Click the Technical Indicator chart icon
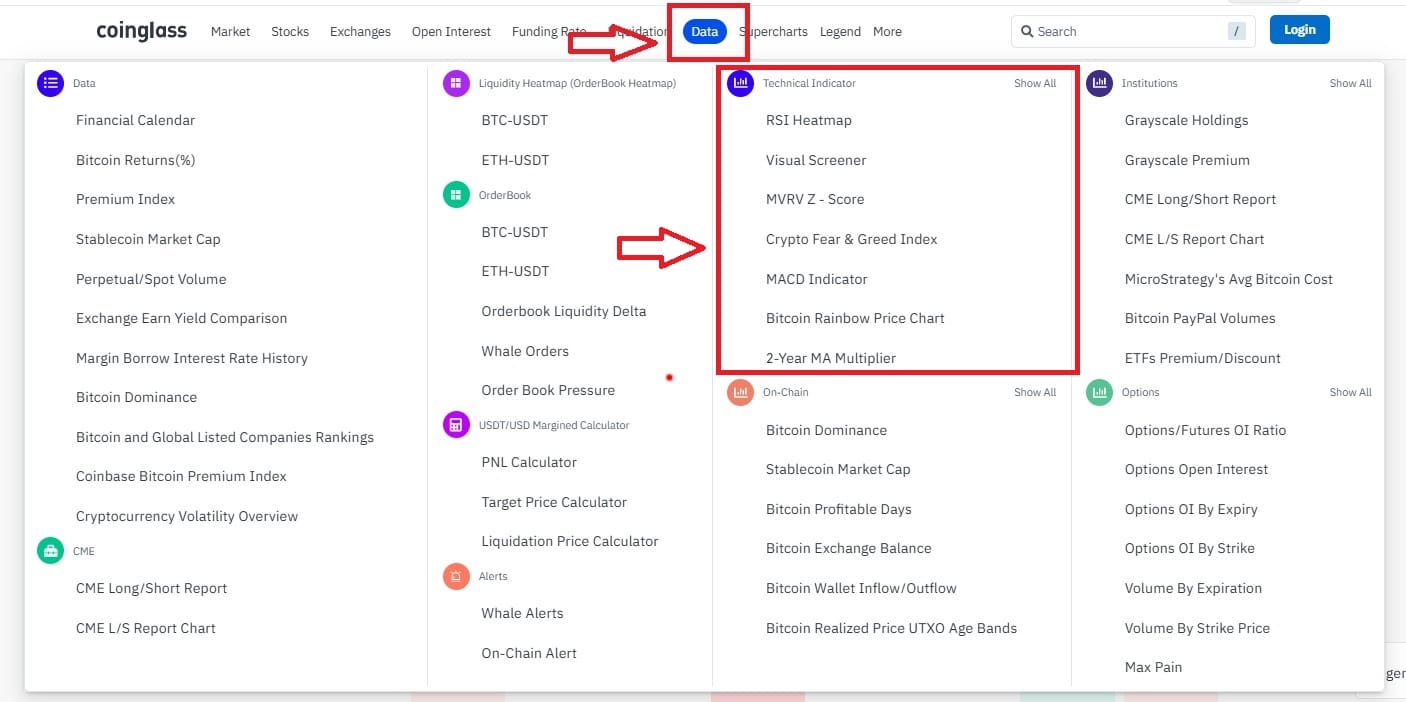This screenshot has width=1406, height=702. coord(740,83)
